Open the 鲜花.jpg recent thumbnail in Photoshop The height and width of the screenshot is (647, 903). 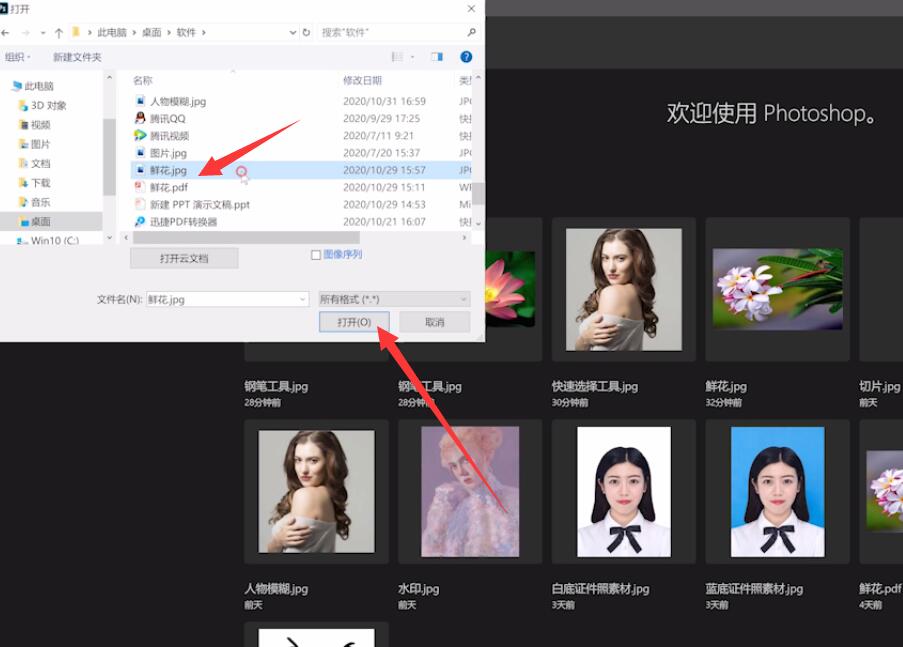tap(777, 289)
